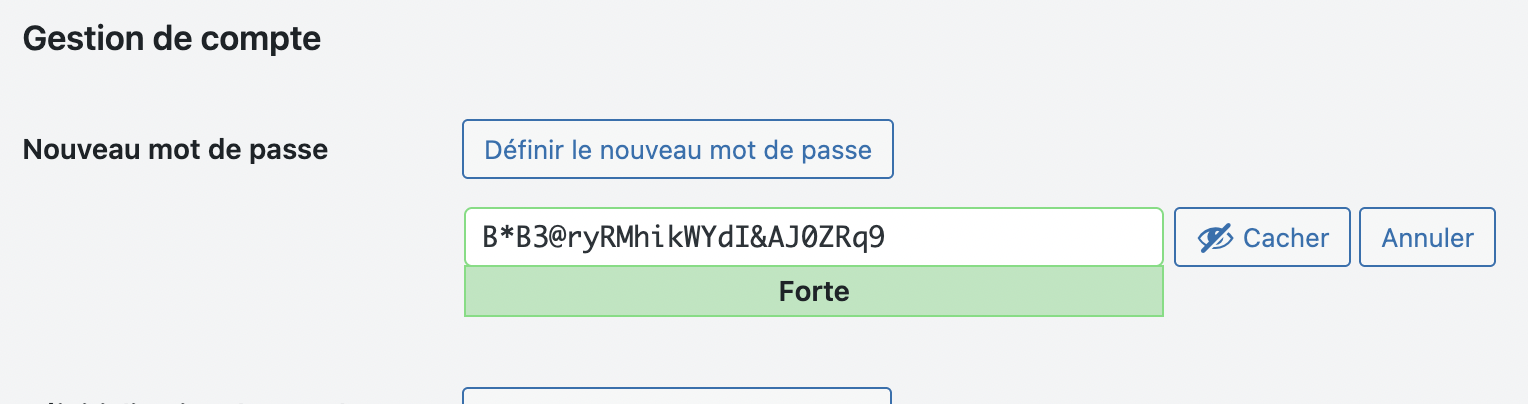This screenshot has height=404, width=1528.
Task: Click the word 'Forte' under the field
Action: click(813, 292)
